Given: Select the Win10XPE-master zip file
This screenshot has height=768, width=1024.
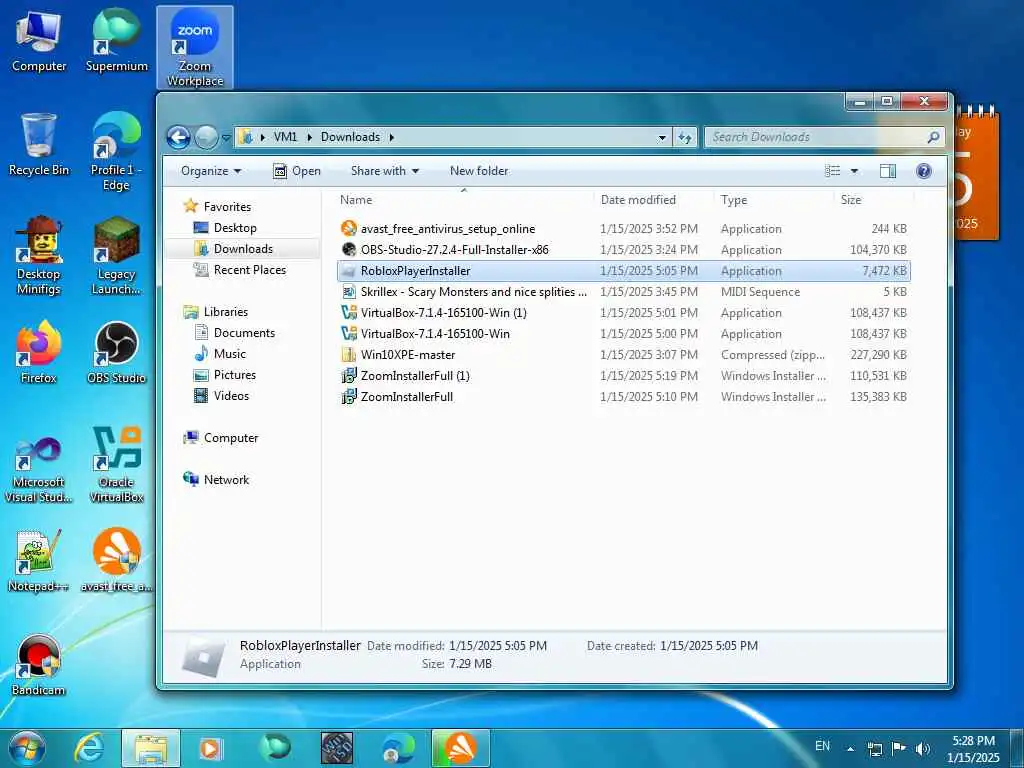Looking at the screenshot, I should click(624, 355).
